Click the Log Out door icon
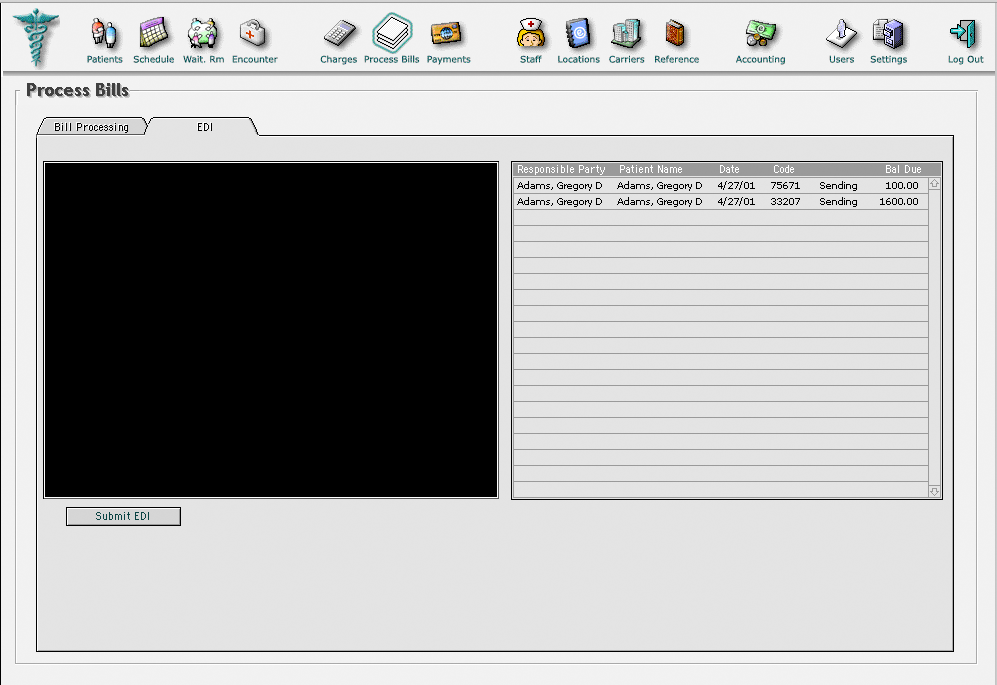 pos(964,34)
